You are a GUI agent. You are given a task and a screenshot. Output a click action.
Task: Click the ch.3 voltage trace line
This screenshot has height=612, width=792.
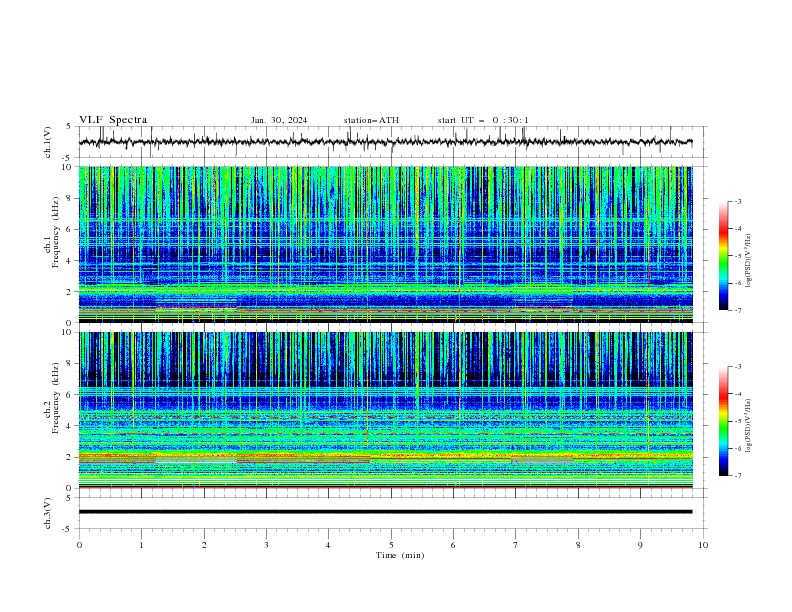(x=385, y=512)
